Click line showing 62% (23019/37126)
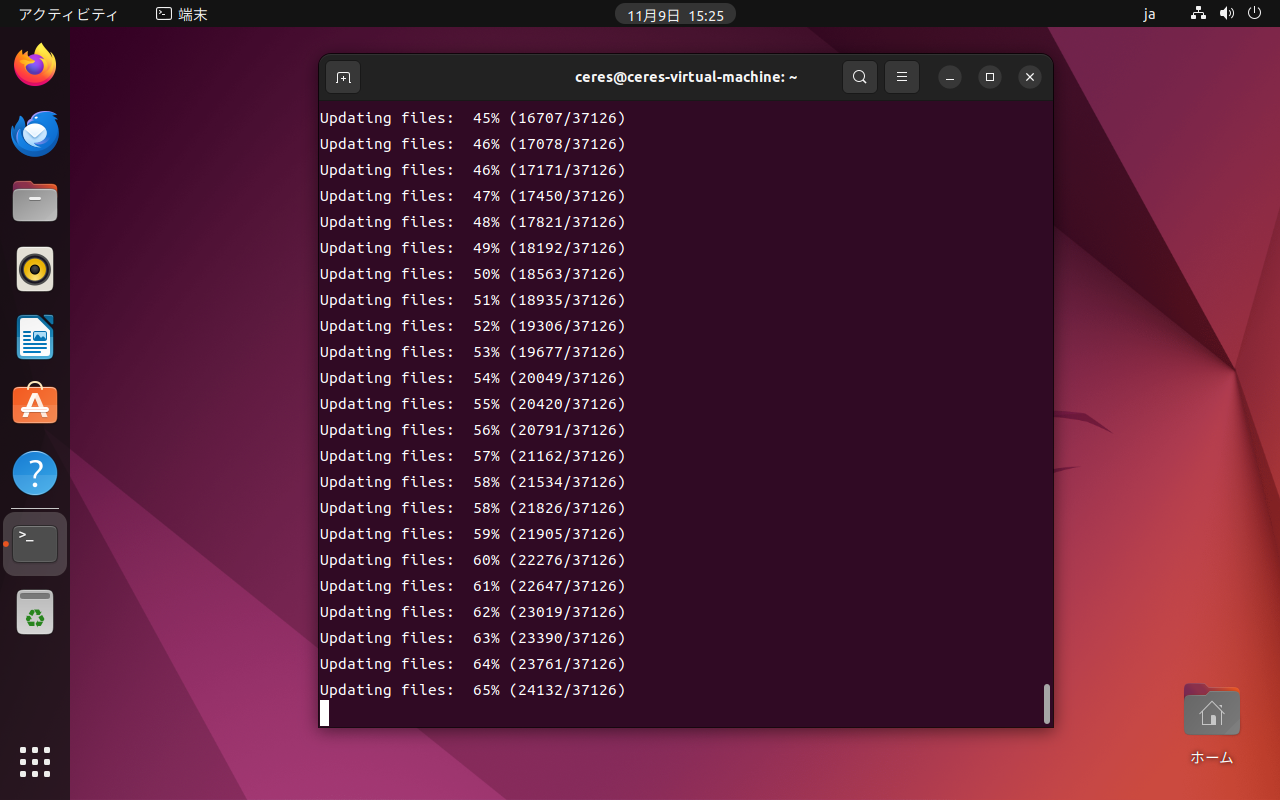 point(473,612)
